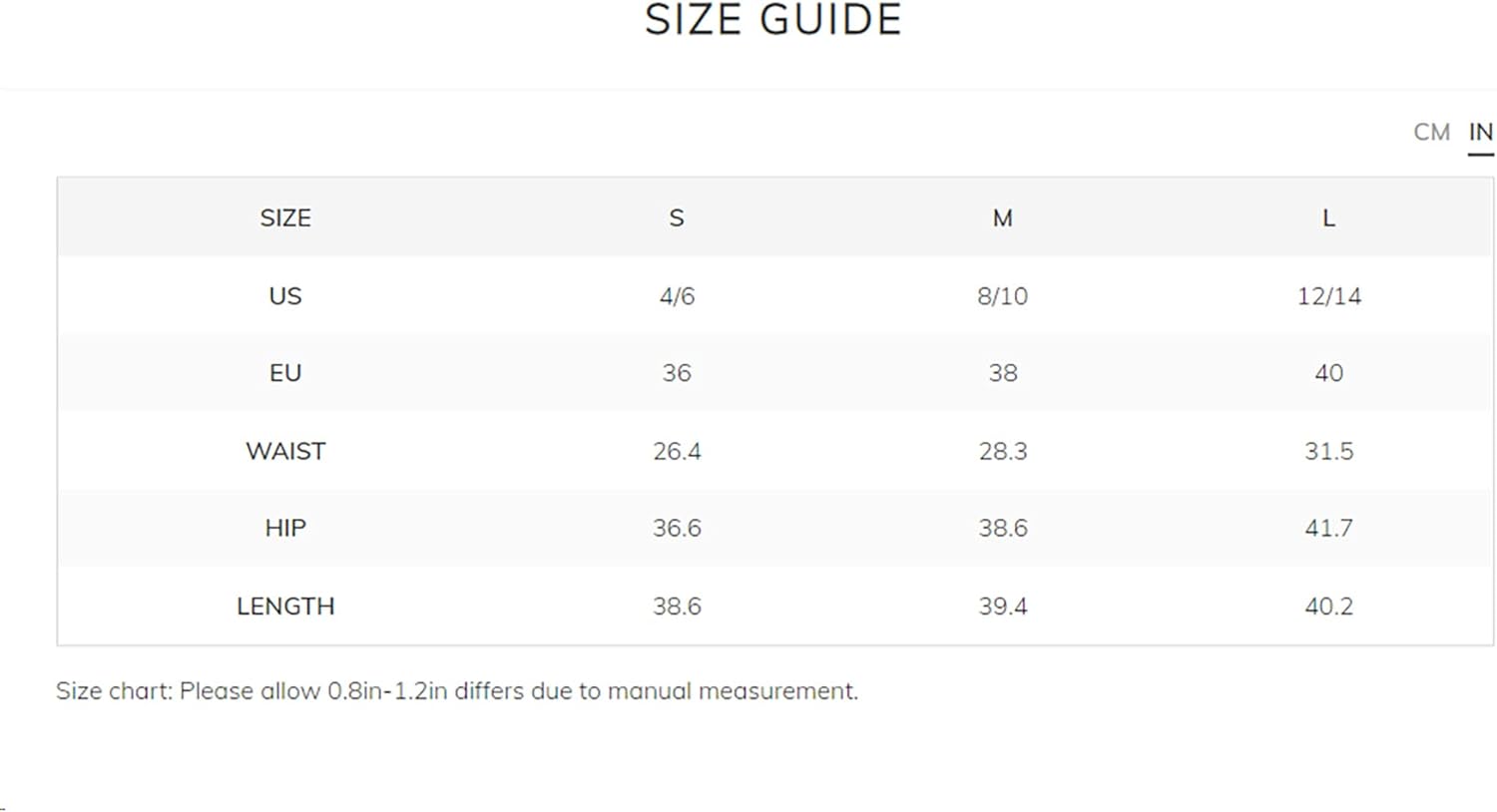Click the L size column header
1497x812 pixels.
[x=1328, y=217]
